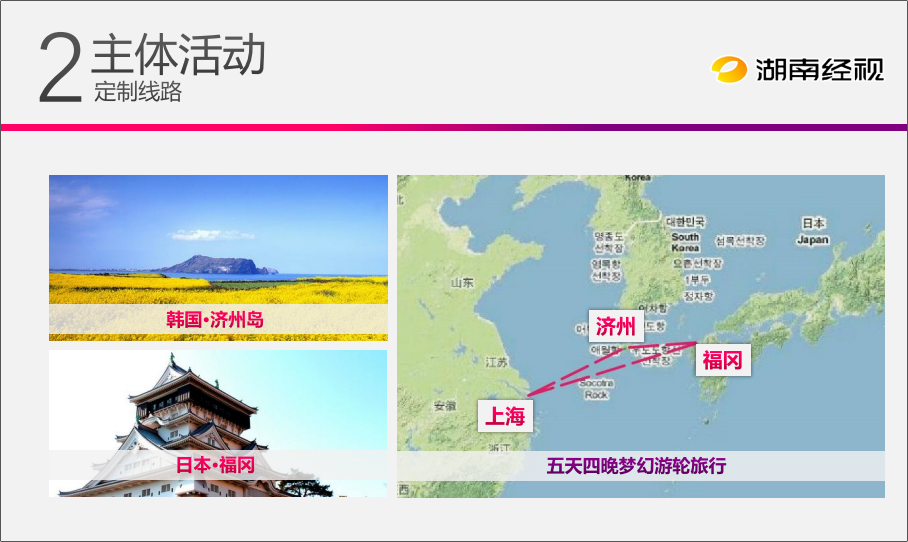908x542 pixels.
Task: Select the 福冈 marker on the map
Action: pos(722,360)
